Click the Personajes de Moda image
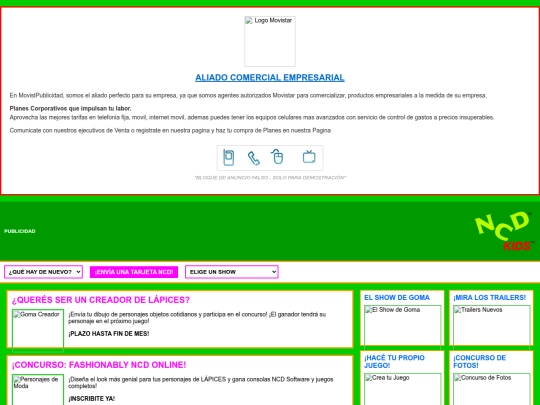540x405 pixels. click(x=38, y=390)
